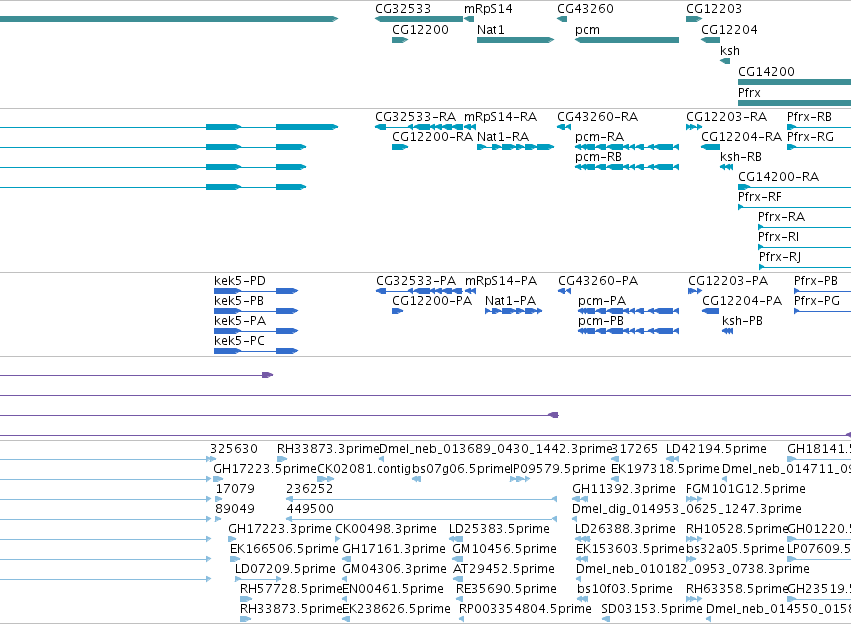Open EST CK02081.contig
The height and width of the screenshot is (624, 851).
pos(364,469)
